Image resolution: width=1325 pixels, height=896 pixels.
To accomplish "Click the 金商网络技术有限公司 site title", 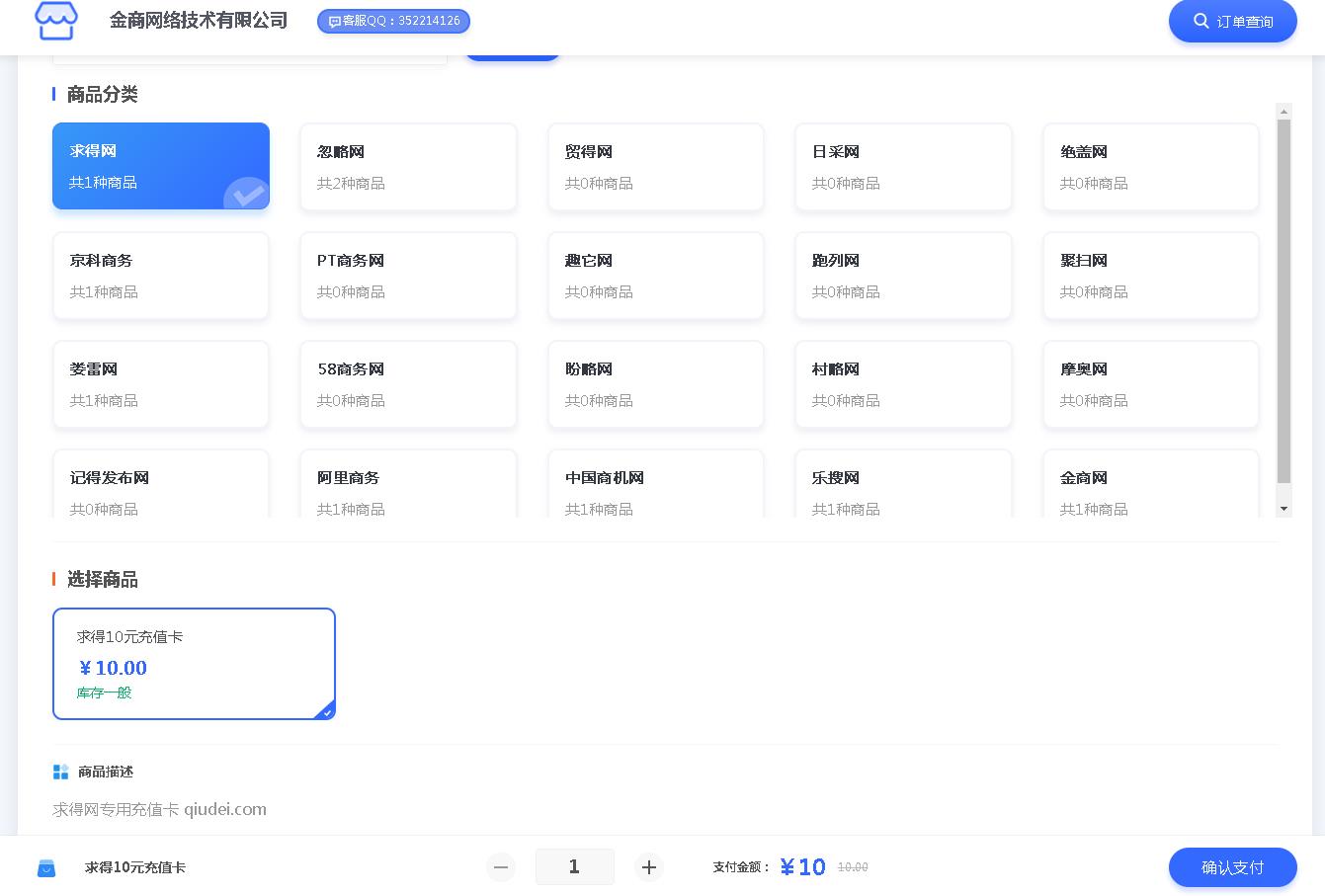I will (199, 20).
